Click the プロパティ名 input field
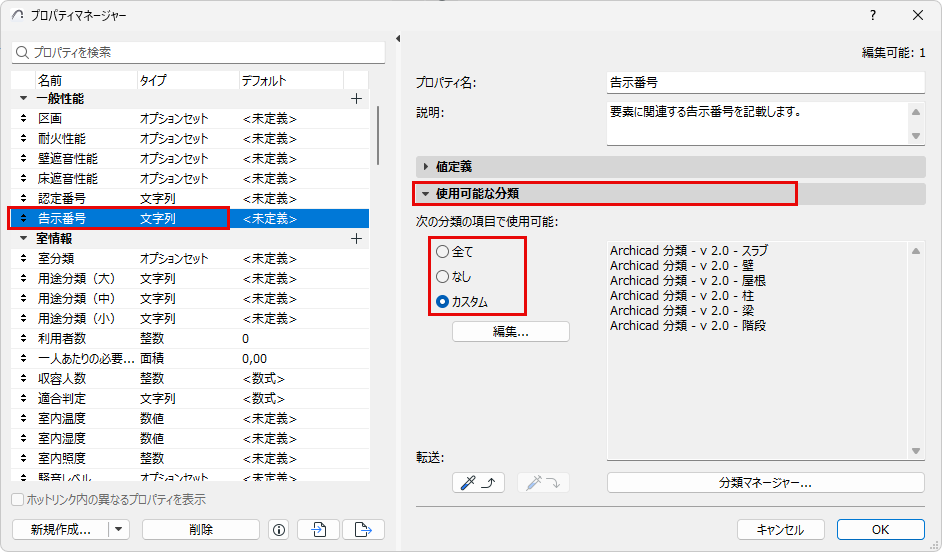This screenshot has height=552, width=942. coord(765,82)
